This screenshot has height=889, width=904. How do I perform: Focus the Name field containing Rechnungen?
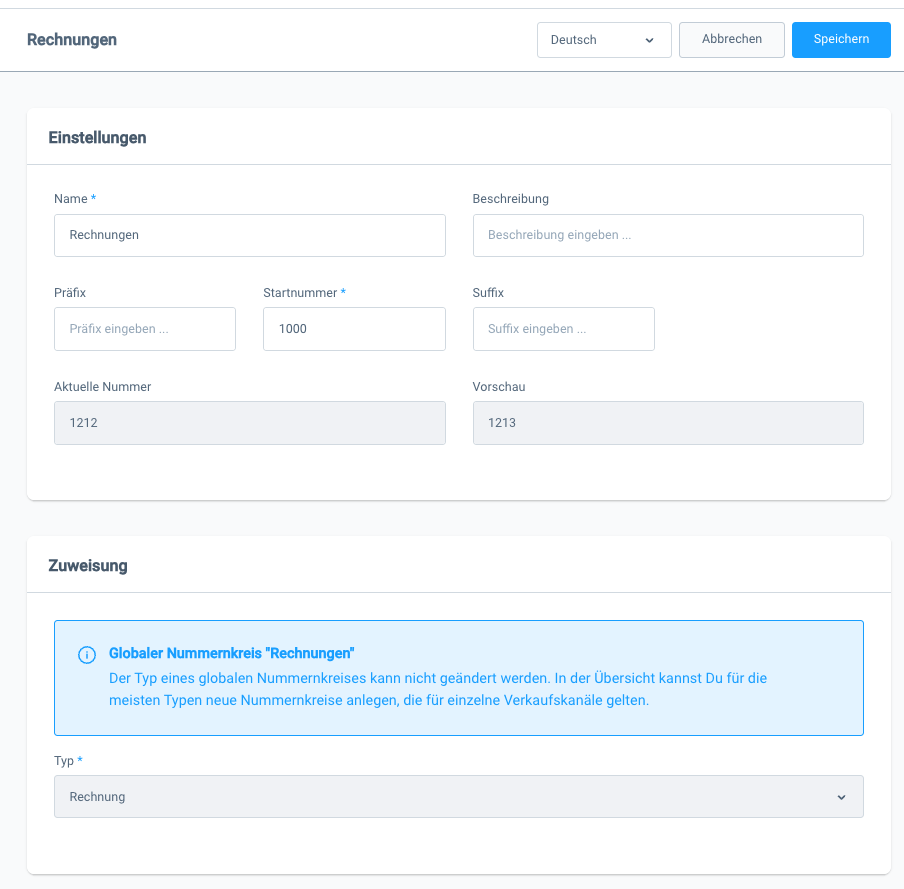click(249, 236)
